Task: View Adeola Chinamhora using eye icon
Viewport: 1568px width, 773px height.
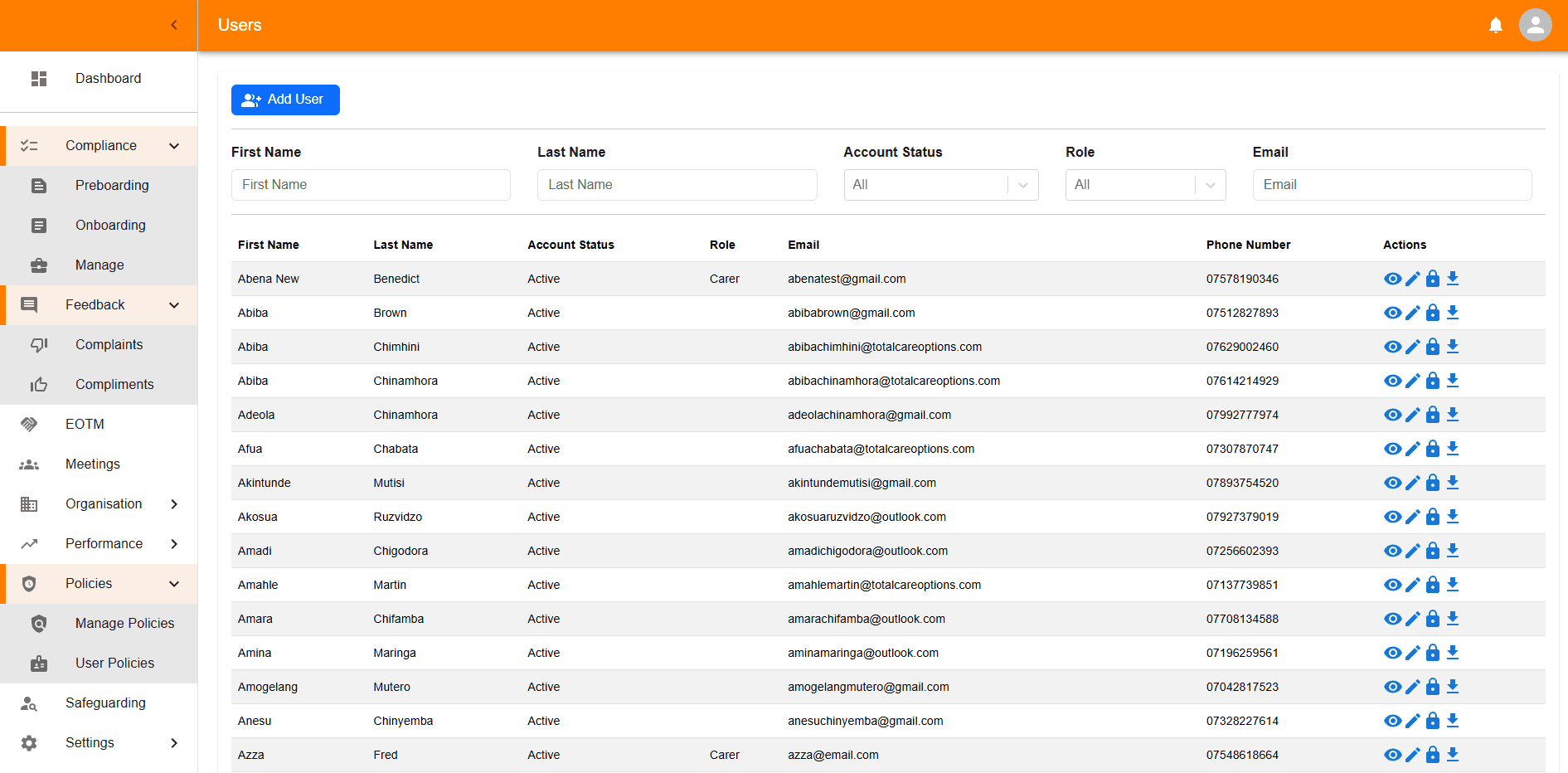Action: 1393,415
